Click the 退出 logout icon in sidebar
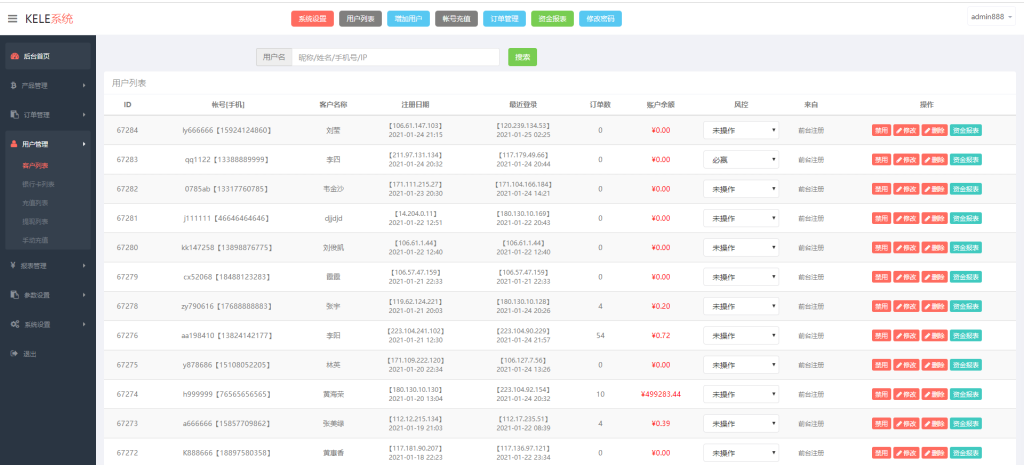The height and width of the screenshot is (465, 1024). click(x=14, y=353)
